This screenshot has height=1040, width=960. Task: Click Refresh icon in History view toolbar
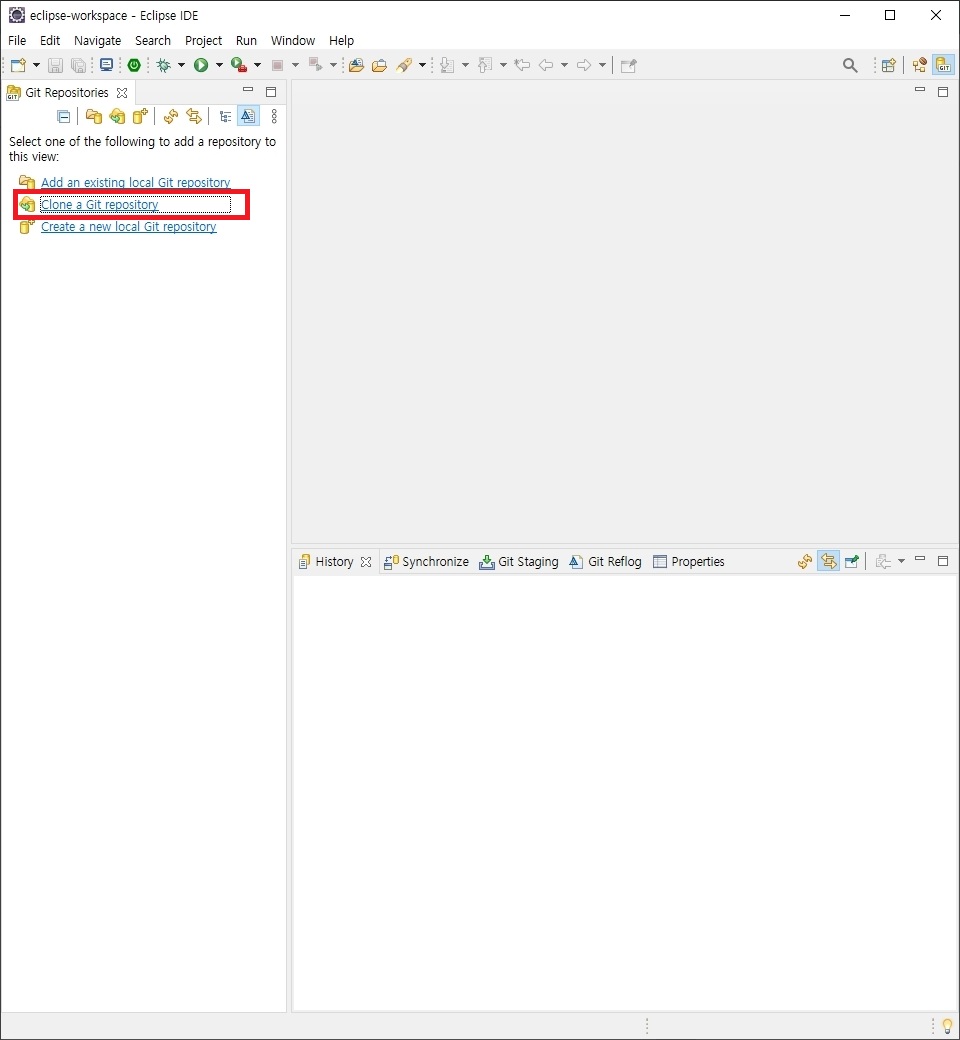[x=805, y=562]
